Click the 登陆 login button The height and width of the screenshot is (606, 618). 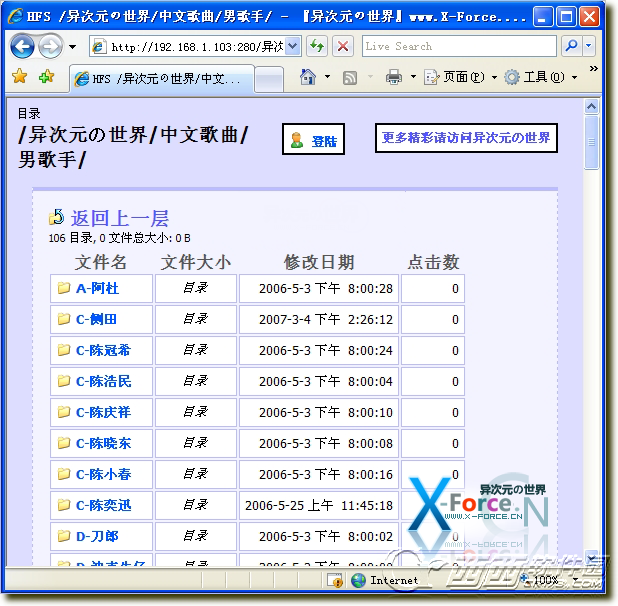313,139
